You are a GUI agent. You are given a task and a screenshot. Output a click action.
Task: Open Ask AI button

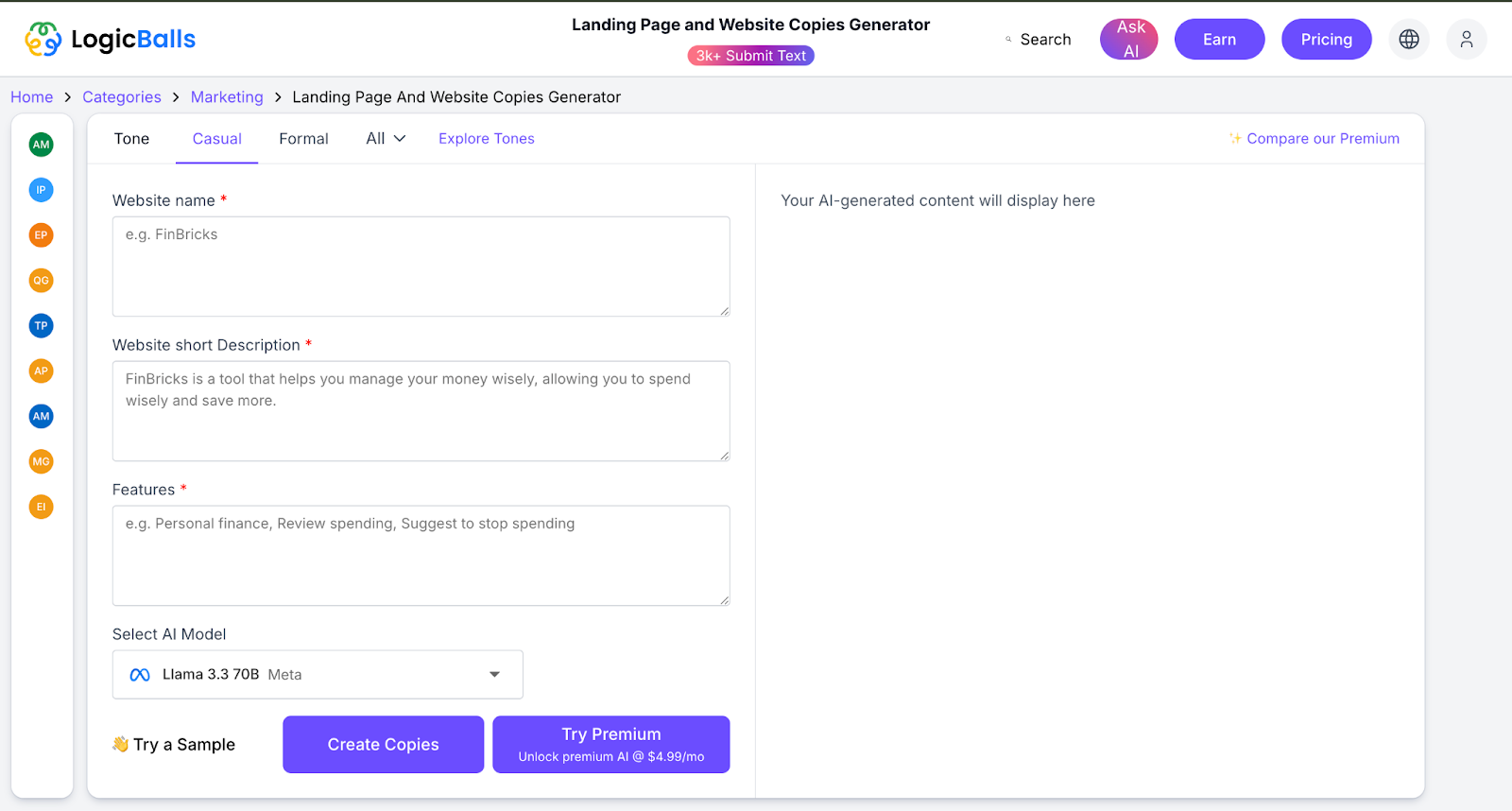(1129, 40)
